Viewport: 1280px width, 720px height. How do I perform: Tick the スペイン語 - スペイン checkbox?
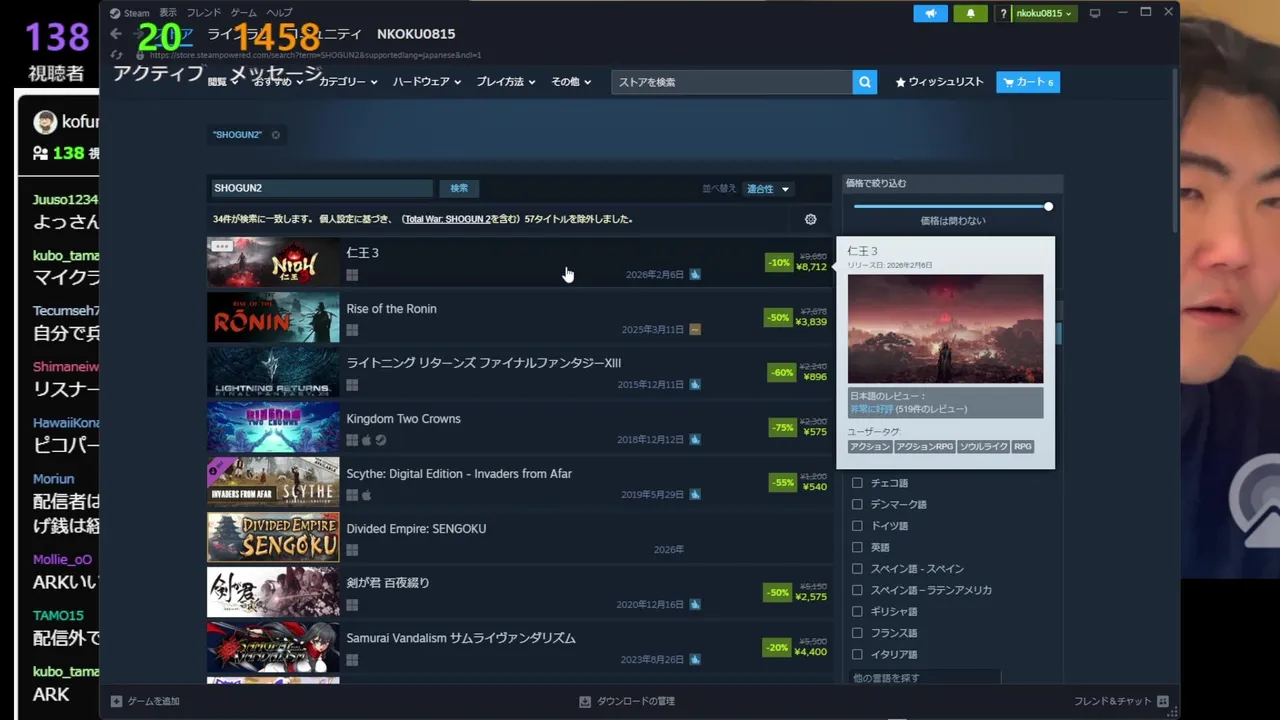pyautogui.click(x=857, y=569)
